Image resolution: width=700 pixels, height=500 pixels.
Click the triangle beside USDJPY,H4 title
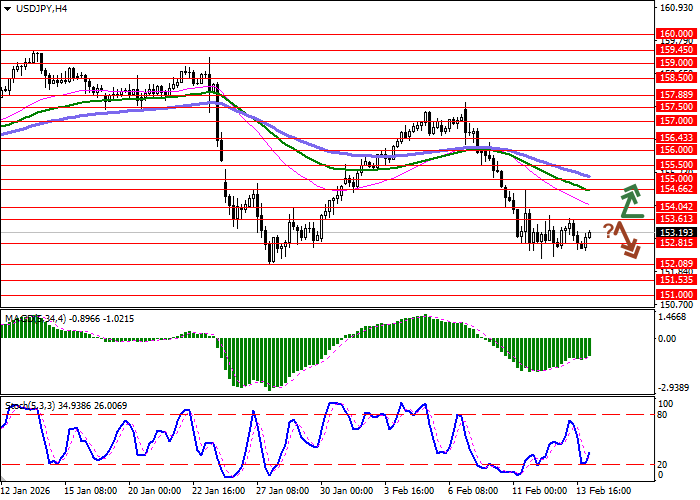pos(8,9)
